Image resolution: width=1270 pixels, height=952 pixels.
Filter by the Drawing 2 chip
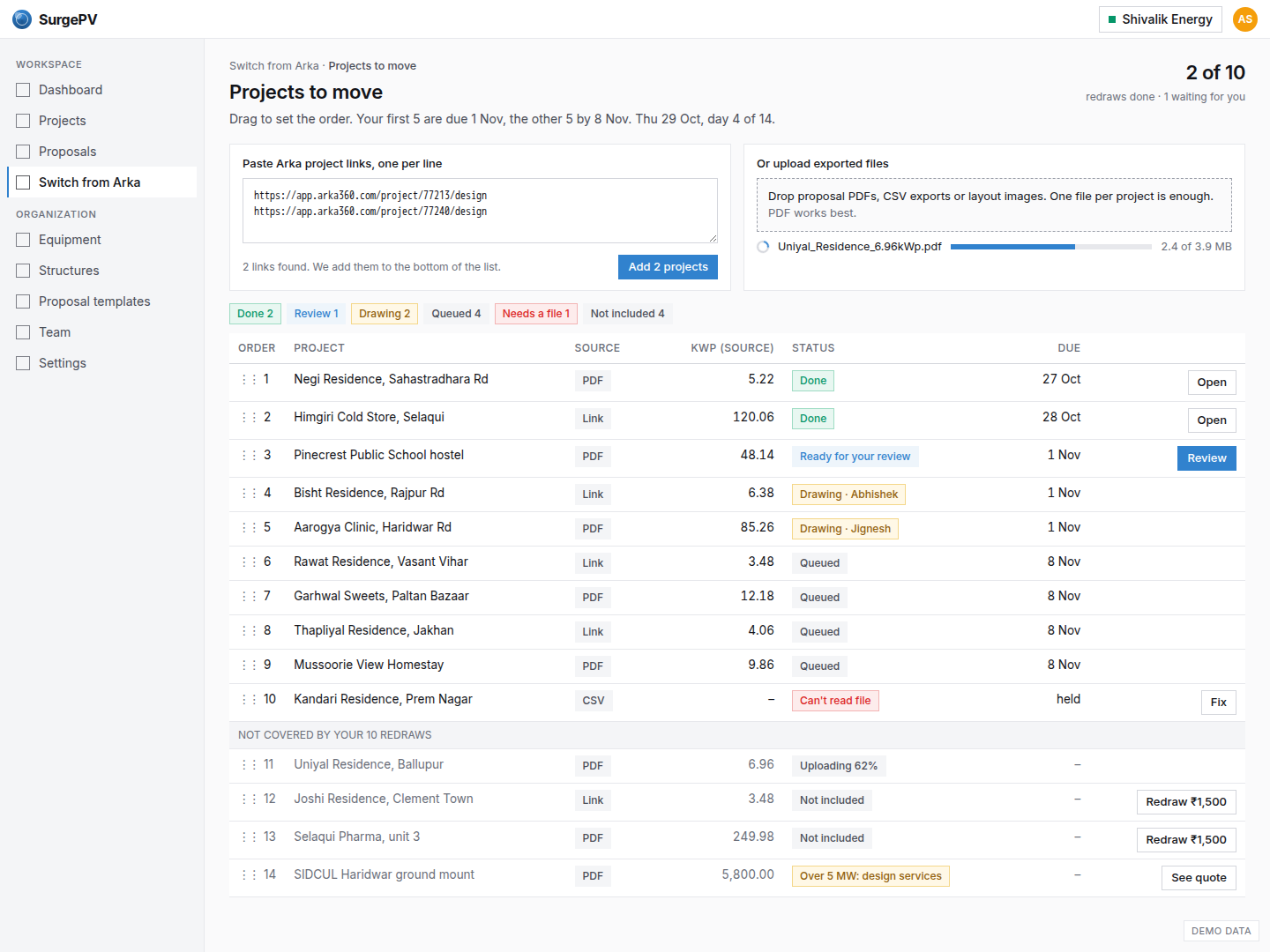(385, 314)
